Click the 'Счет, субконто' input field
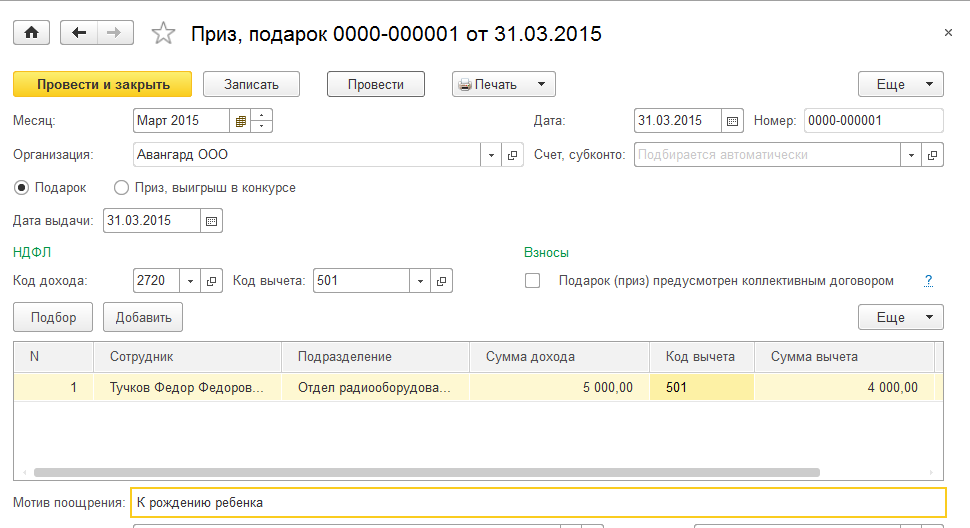Viewport: 970px width, 528px height. point(767,155)
